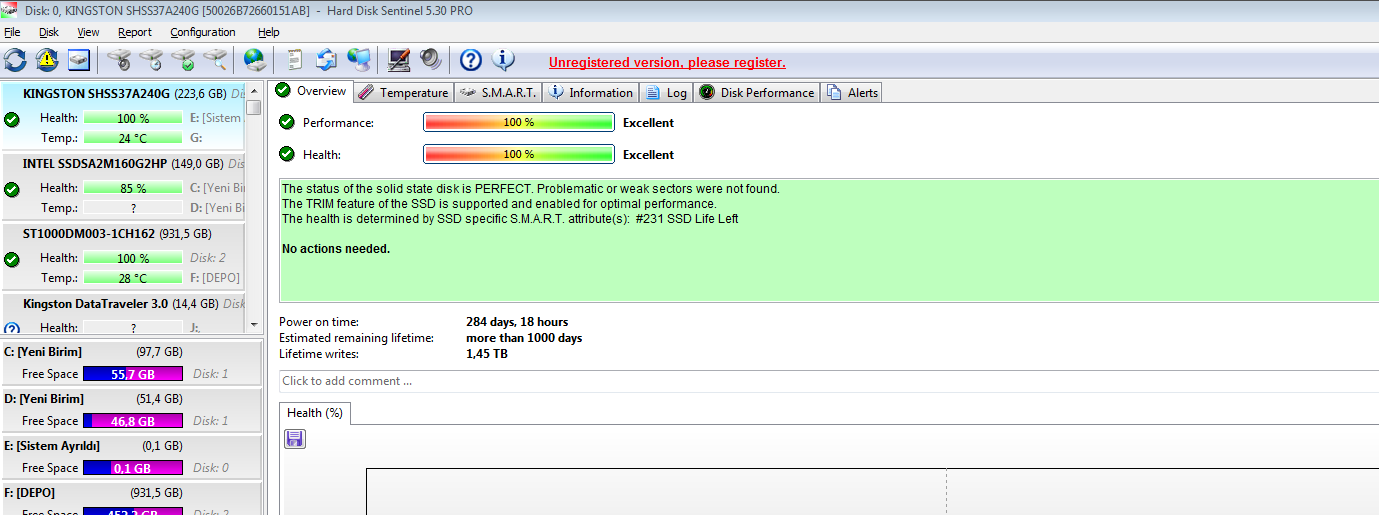The width and height of the screenshot is (1379, 515).
Task: Open the Configuration menu
Action: (x=203, y=32)
